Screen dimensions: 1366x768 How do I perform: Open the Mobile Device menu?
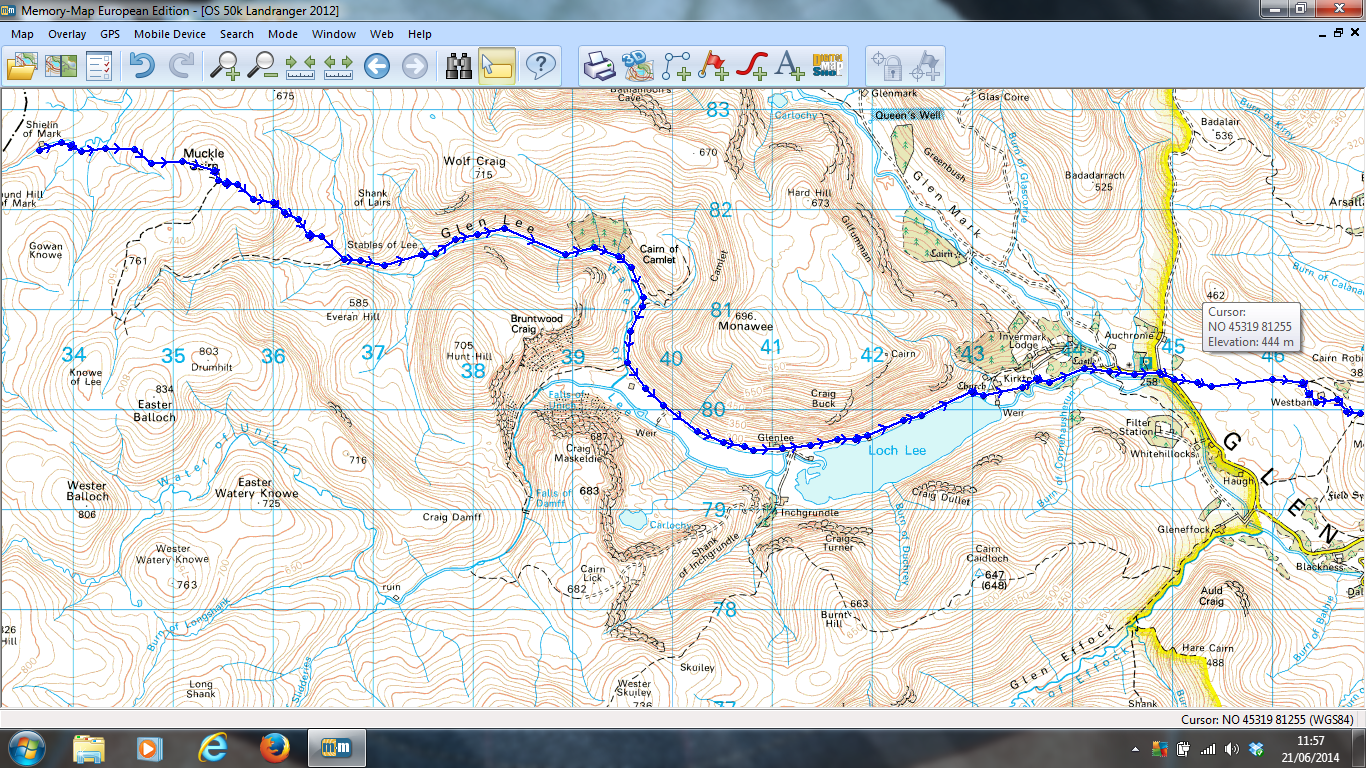click(170, 34)
